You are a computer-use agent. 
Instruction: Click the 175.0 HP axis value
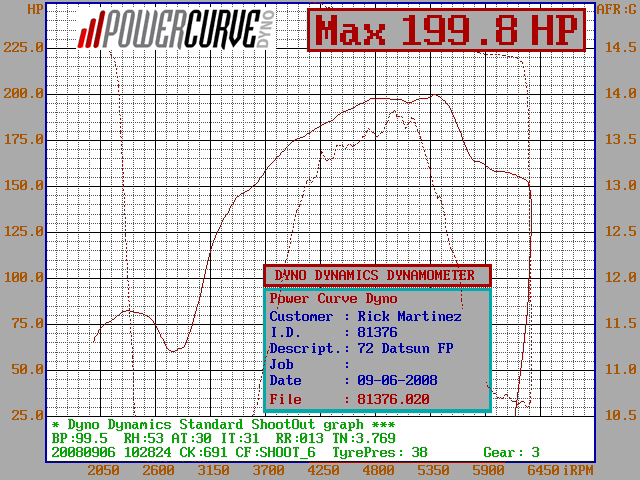coord(24,140)
